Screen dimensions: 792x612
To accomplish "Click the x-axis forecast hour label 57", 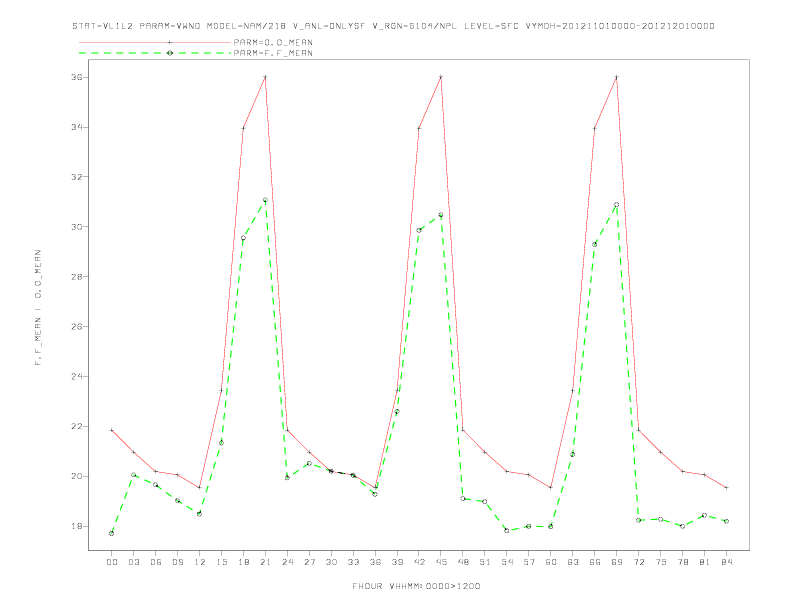I will 529,562.
